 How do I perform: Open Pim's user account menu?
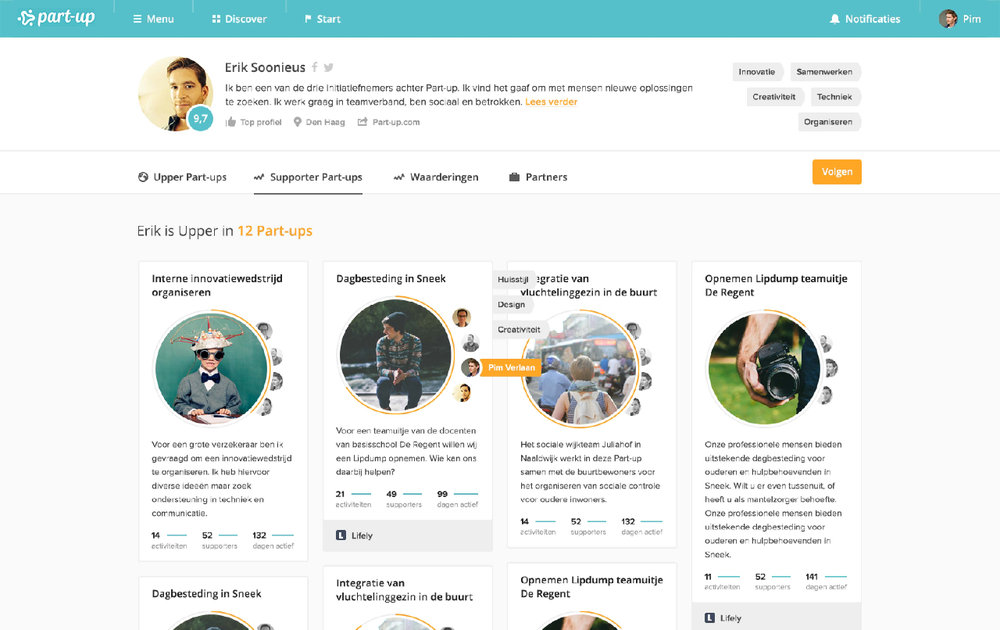[x=960, y=18]
